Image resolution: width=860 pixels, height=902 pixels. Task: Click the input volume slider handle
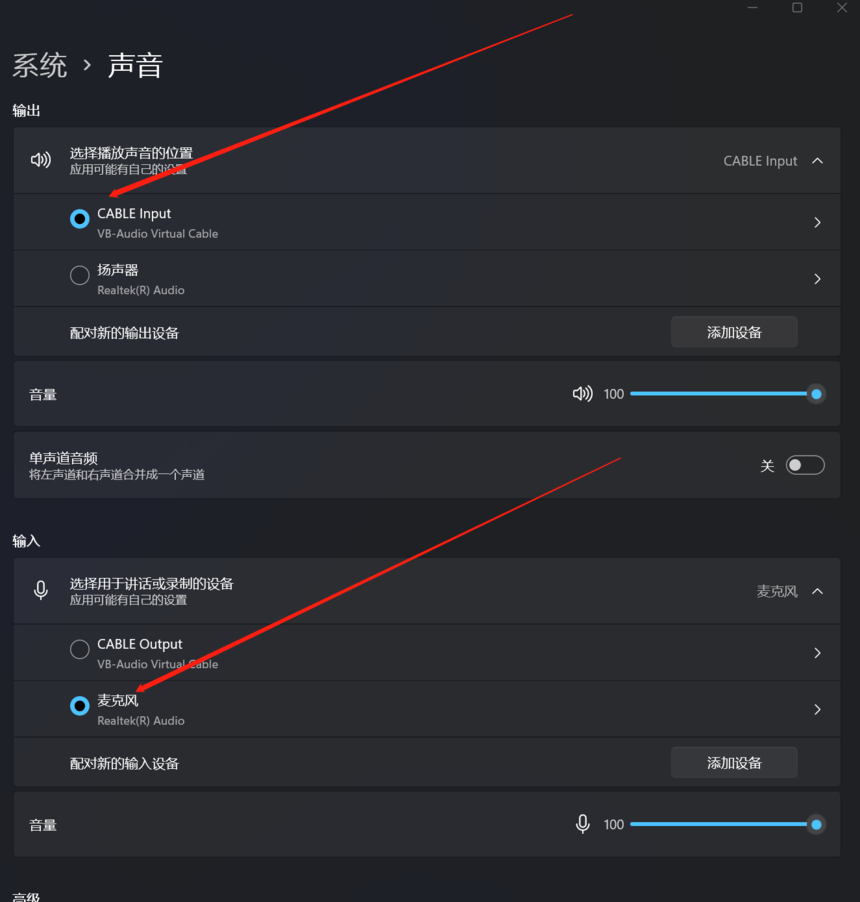click(x=816, y=824)
